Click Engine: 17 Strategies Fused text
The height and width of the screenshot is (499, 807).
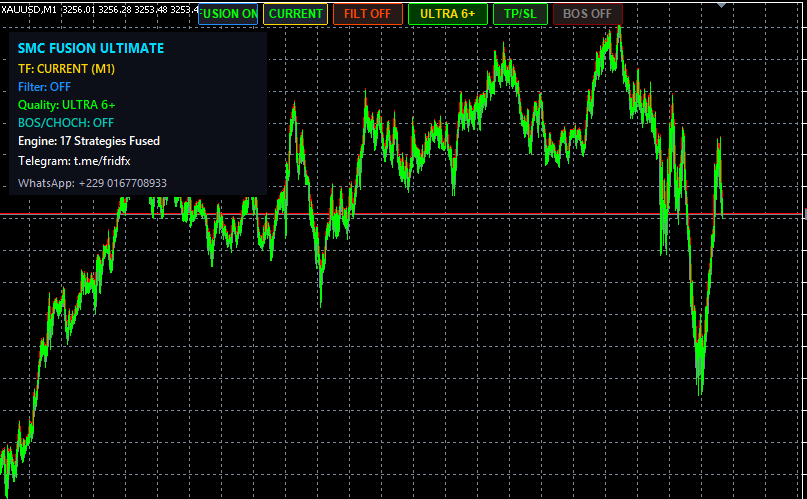point(89,141)
